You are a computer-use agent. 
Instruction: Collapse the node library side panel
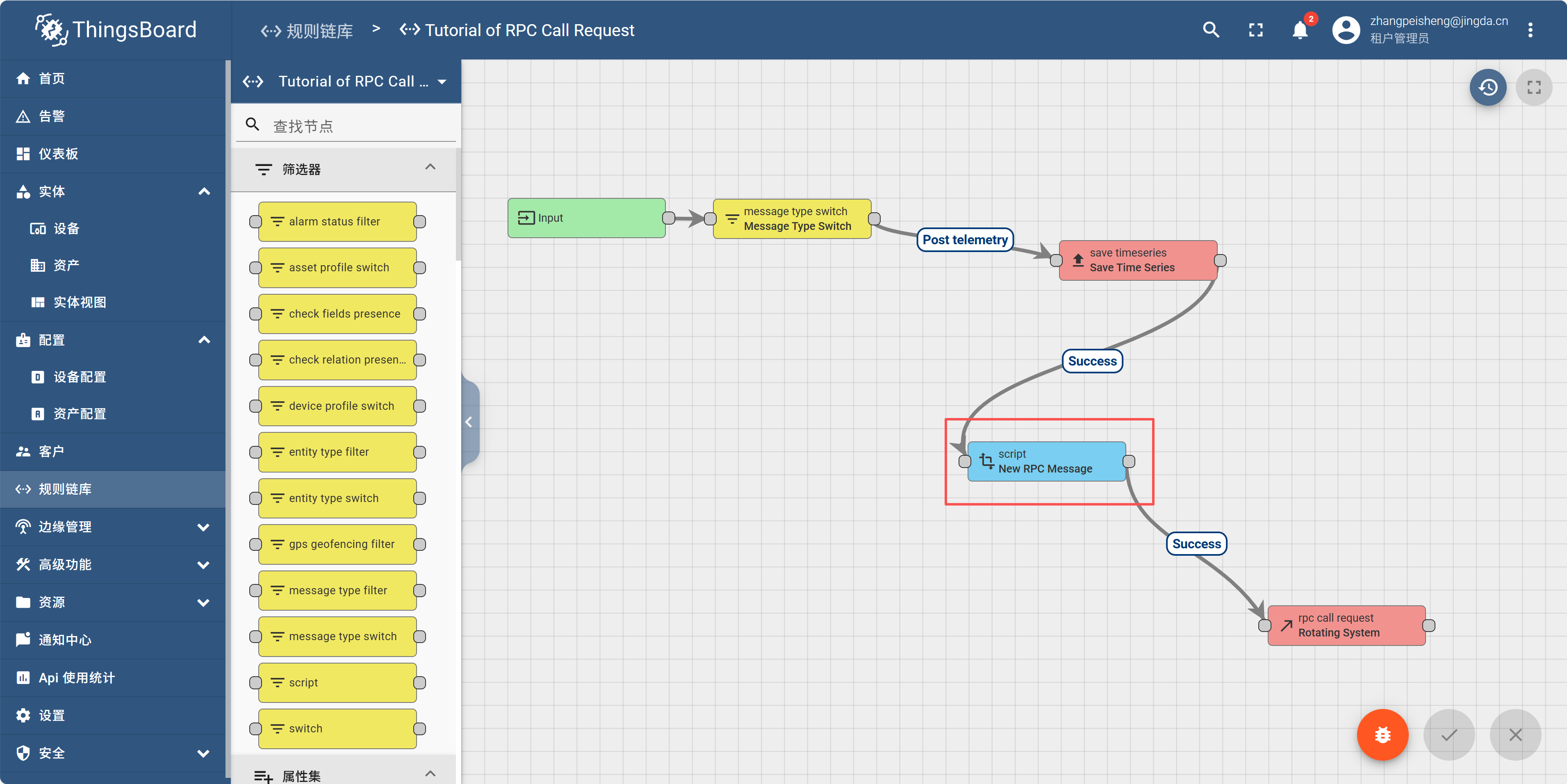[469, 422]
